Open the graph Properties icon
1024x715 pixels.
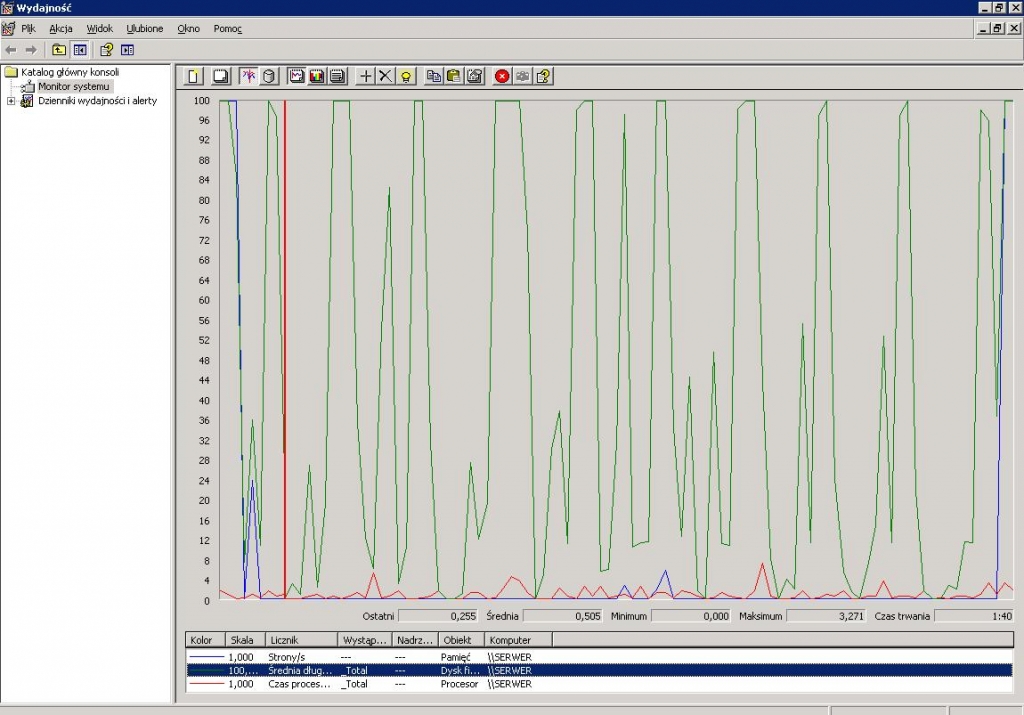pos(475,76)
